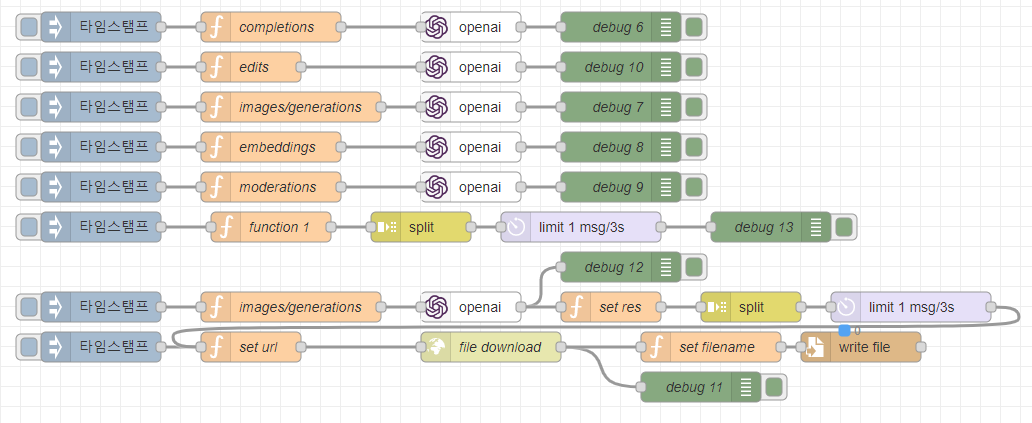
Task: Select the set filename function node
Action: point(720,347)
